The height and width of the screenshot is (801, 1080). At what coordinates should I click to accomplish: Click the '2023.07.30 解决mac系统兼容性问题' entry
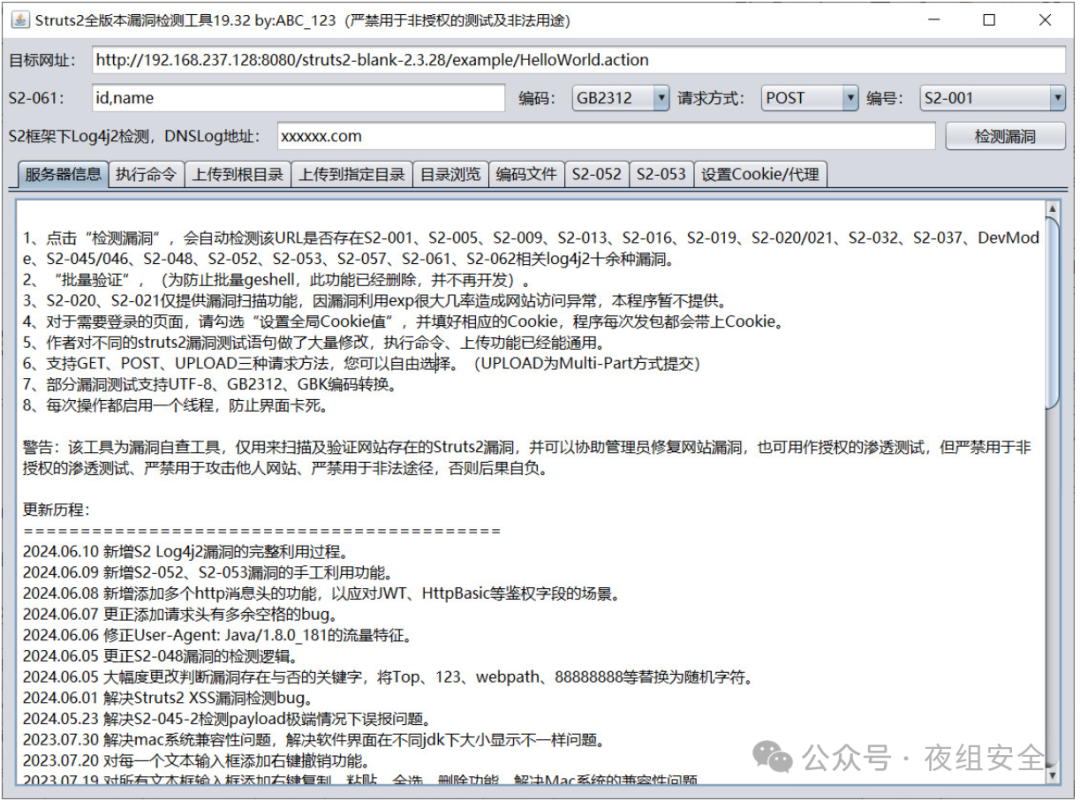[314, 740]
